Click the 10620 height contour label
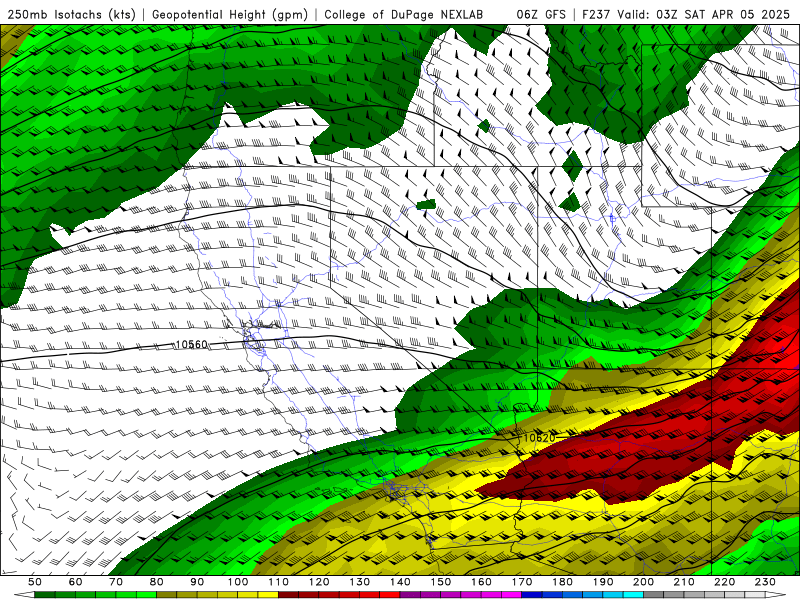Image resolution: width=800 pixels, height=600 pixels. [539, 438]
